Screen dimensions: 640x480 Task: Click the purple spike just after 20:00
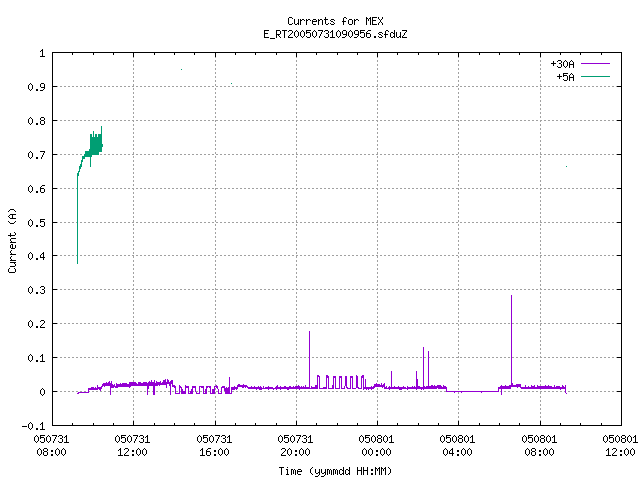[309, 359]
